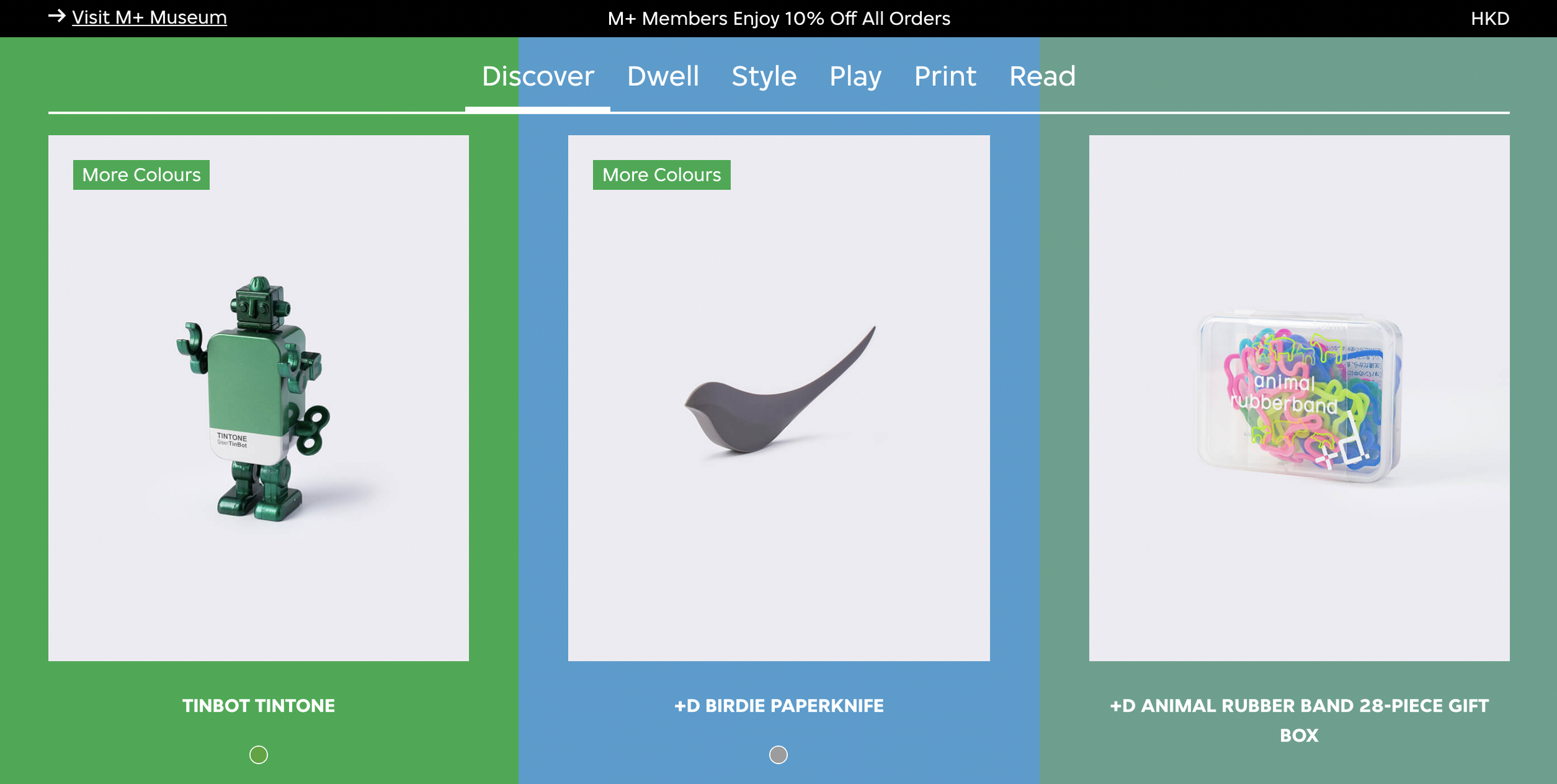Click More Colours badge on Tinbot product

(141, 175)
